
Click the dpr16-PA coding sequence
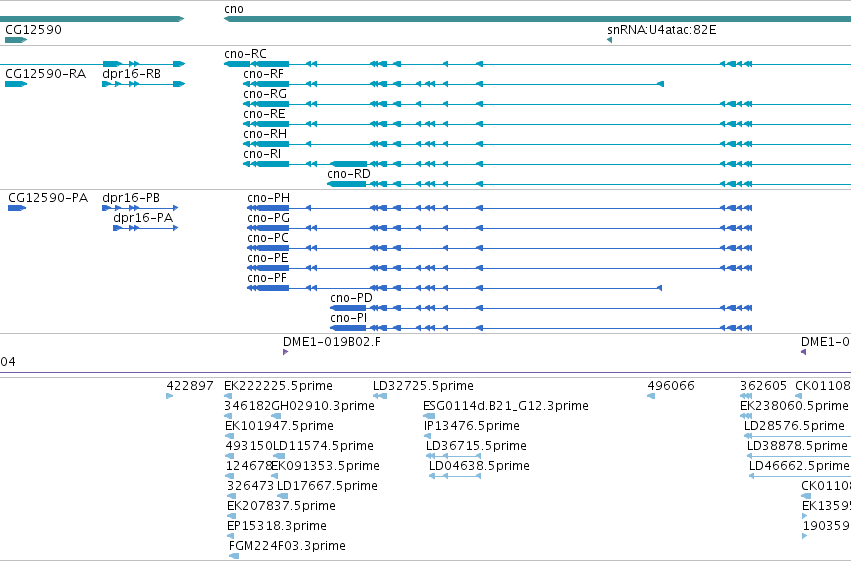pos(145,228)
